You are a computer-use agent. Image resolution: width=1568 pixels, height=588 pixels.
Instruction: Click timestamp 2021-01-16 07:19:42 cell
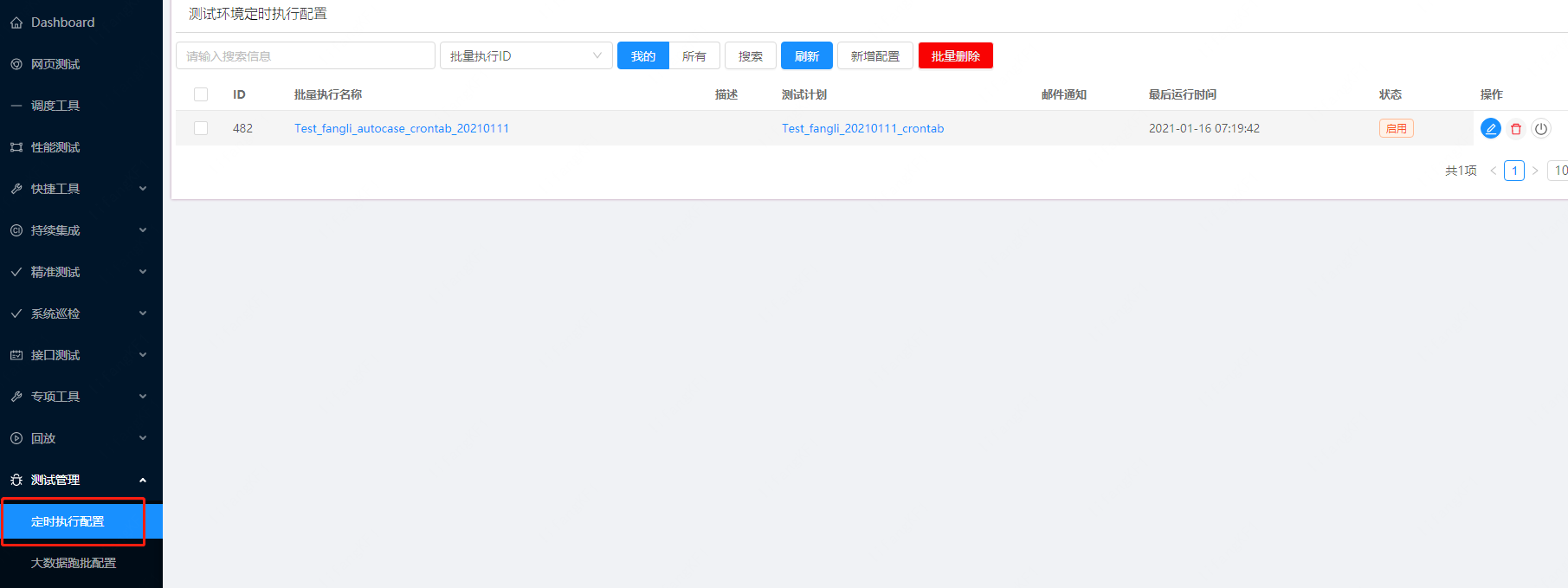(1204, 128)
